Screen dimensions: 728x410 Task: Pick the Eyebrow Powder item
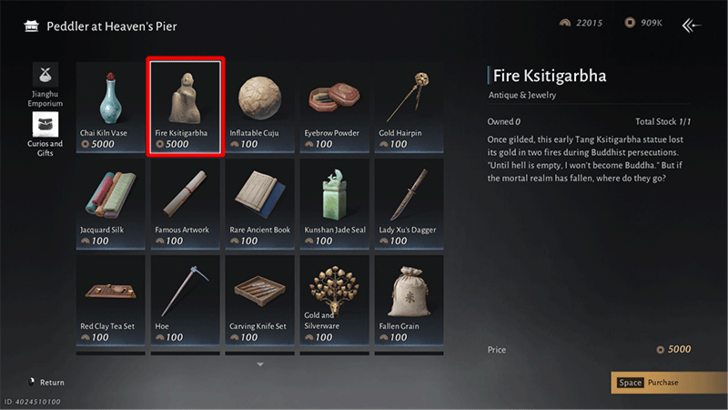click(x=334, y=107)
